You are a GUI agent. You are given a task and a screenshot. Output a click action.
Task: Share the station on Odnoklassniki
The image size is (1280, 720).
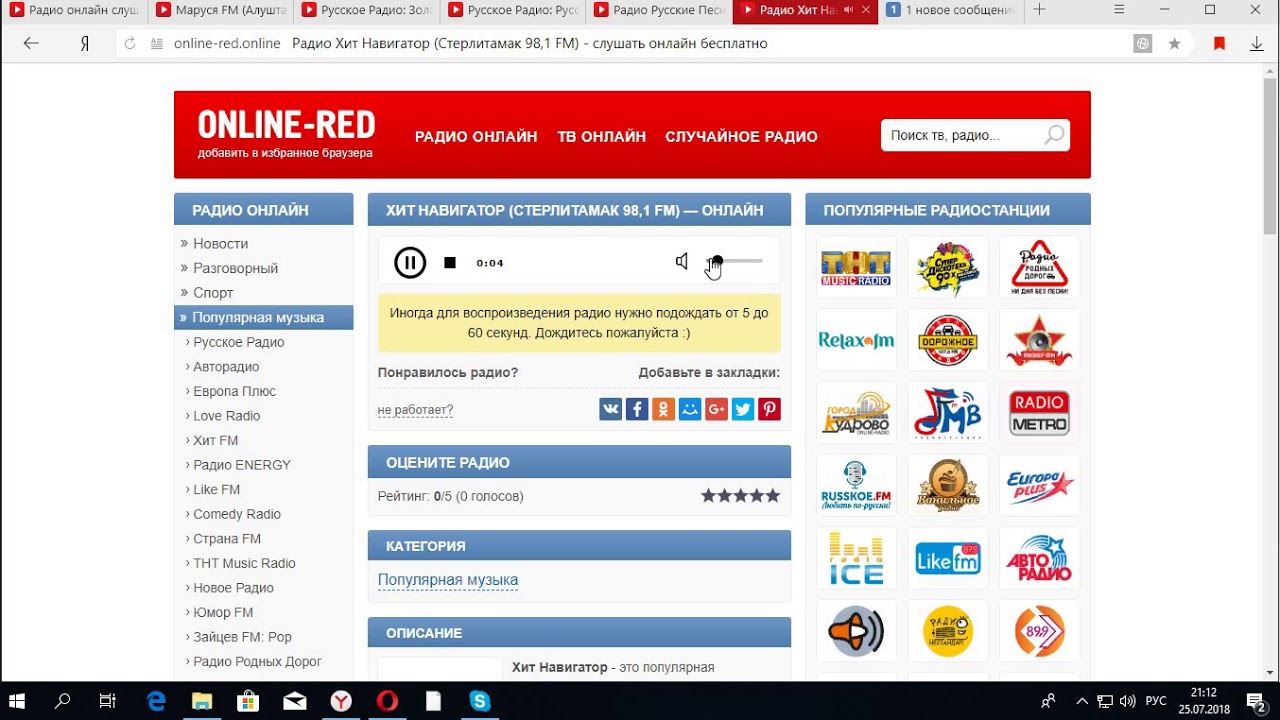coord(663,408)
